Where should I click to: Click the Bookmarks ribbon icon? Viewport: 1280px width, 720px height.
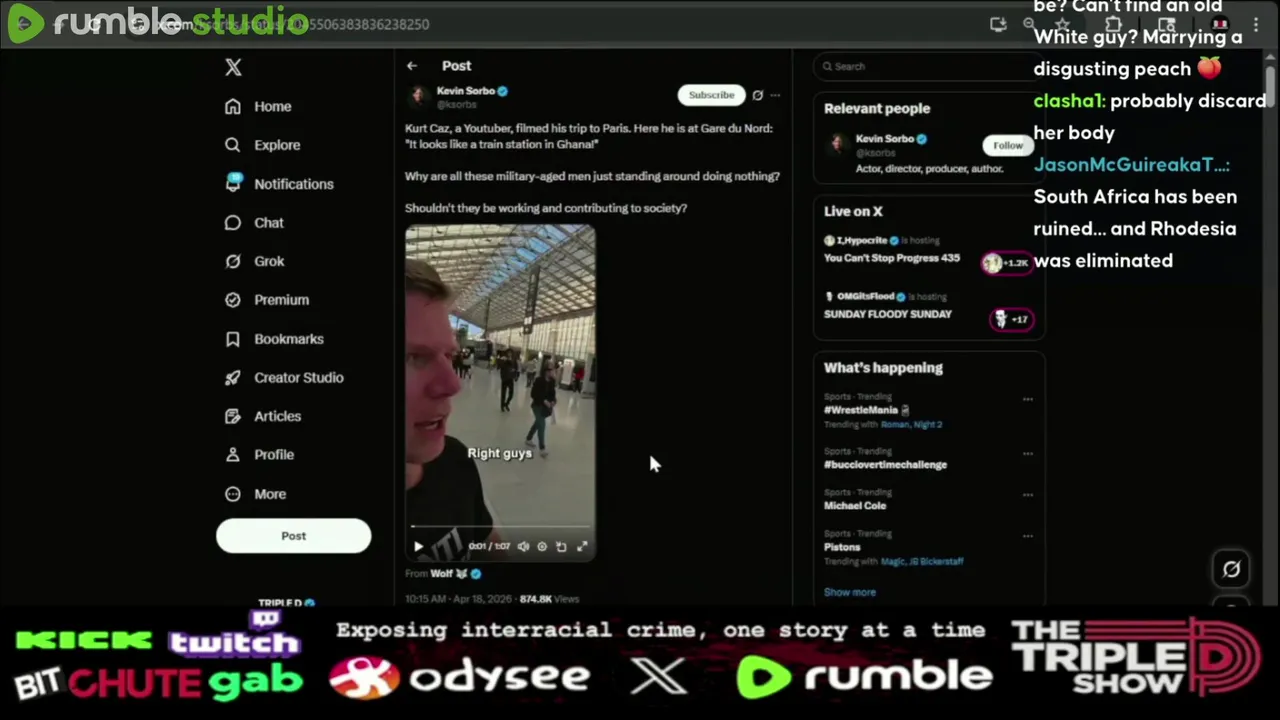pyautogui.click(x=233, y=339)
